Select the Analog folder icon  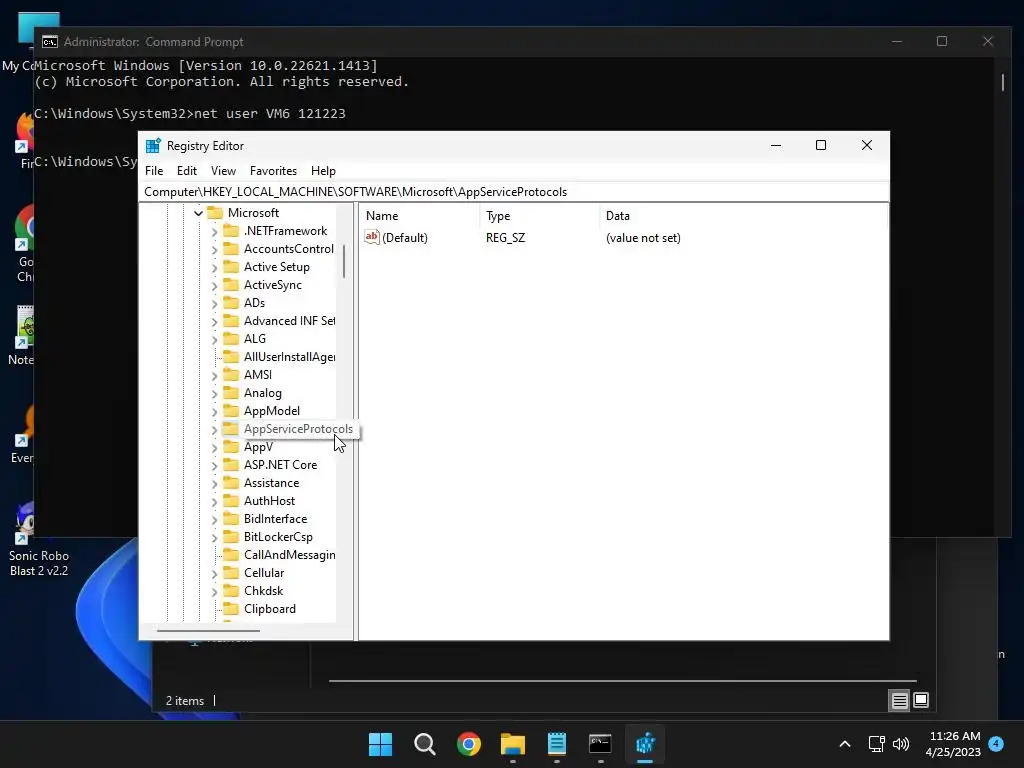click(231, 392)
